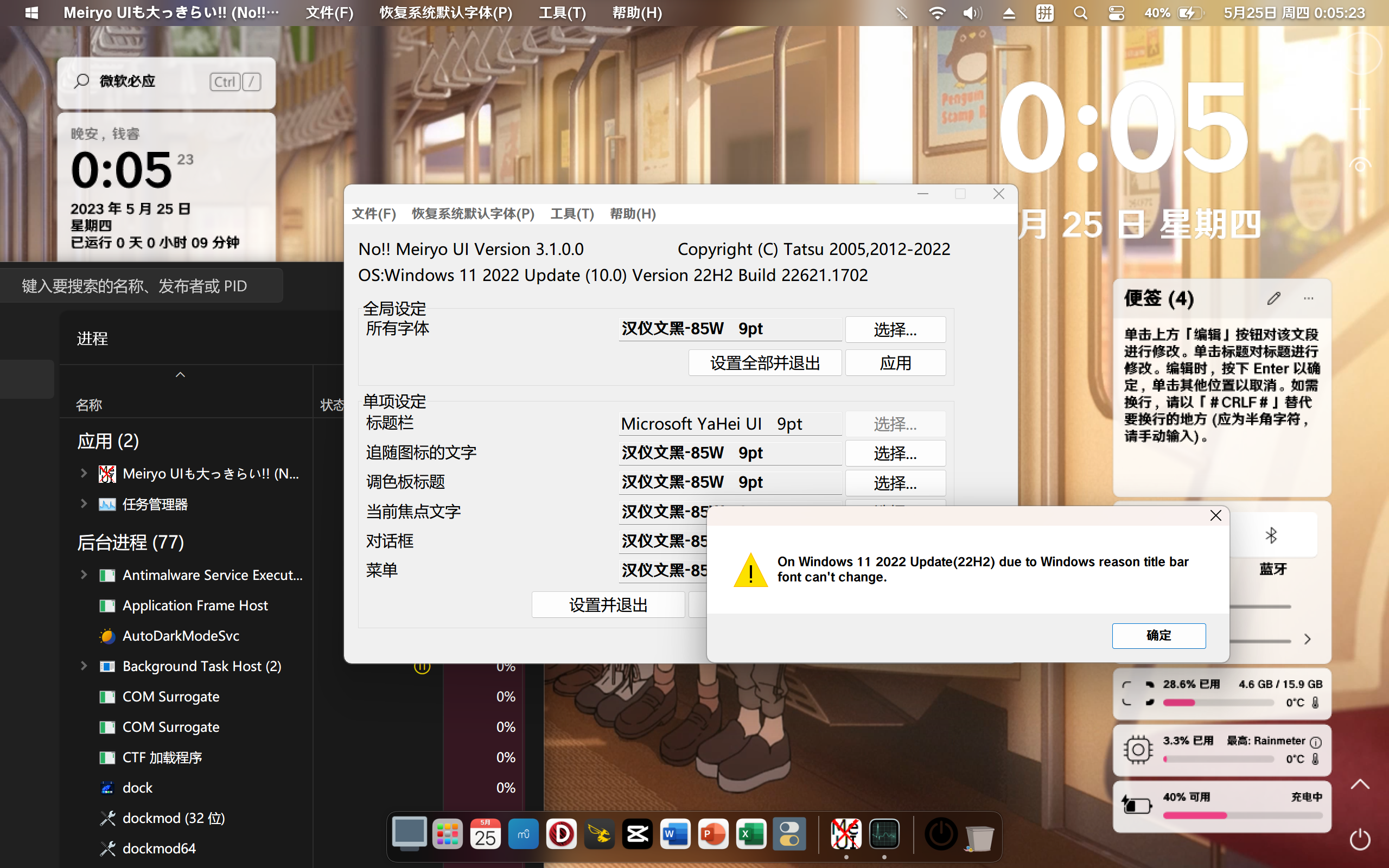Switch to No!! Meiryo UI dock icon
Image resolution: width=1389 pixels, height=868 pixels.
tap(846, 834)
